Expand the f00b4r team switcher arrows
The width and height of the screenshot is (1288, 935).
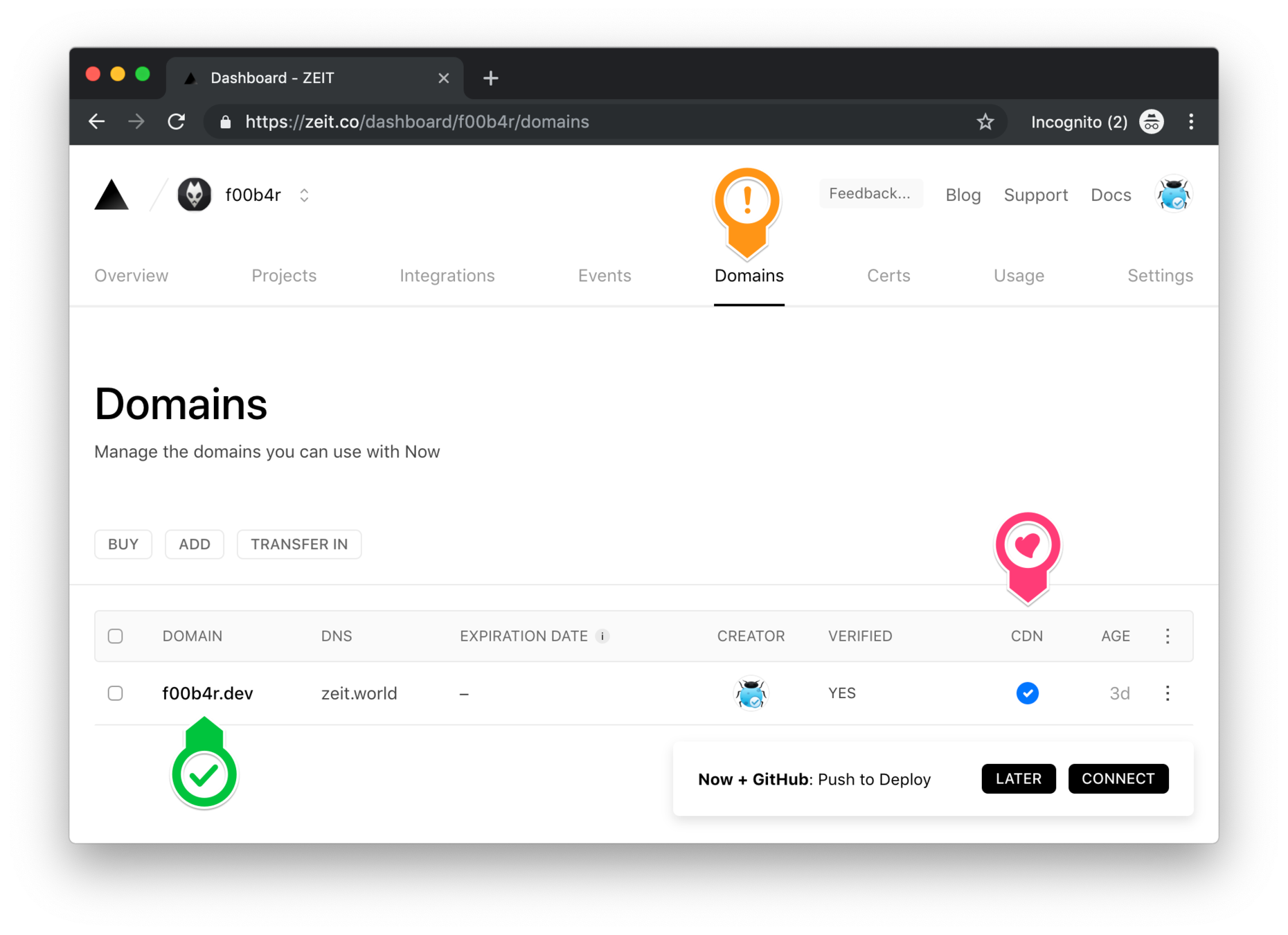[304, 195]
